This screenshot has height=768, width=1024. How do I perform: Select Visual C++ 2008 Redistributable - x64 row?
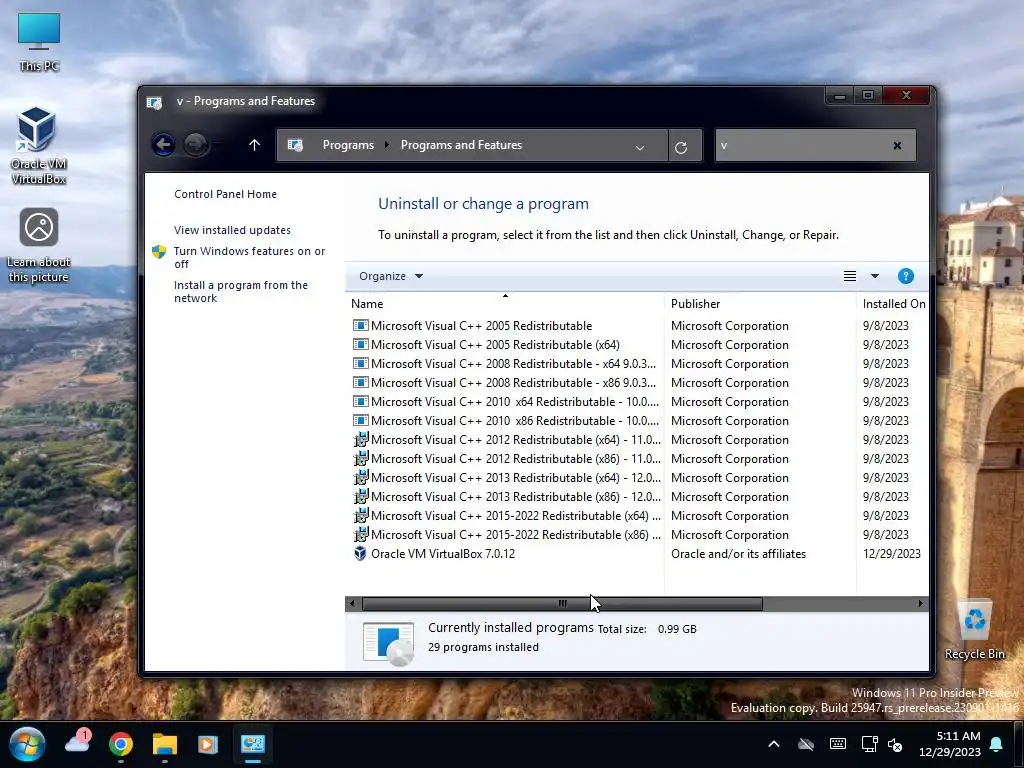pyautogui.click(x=637, y=363)
